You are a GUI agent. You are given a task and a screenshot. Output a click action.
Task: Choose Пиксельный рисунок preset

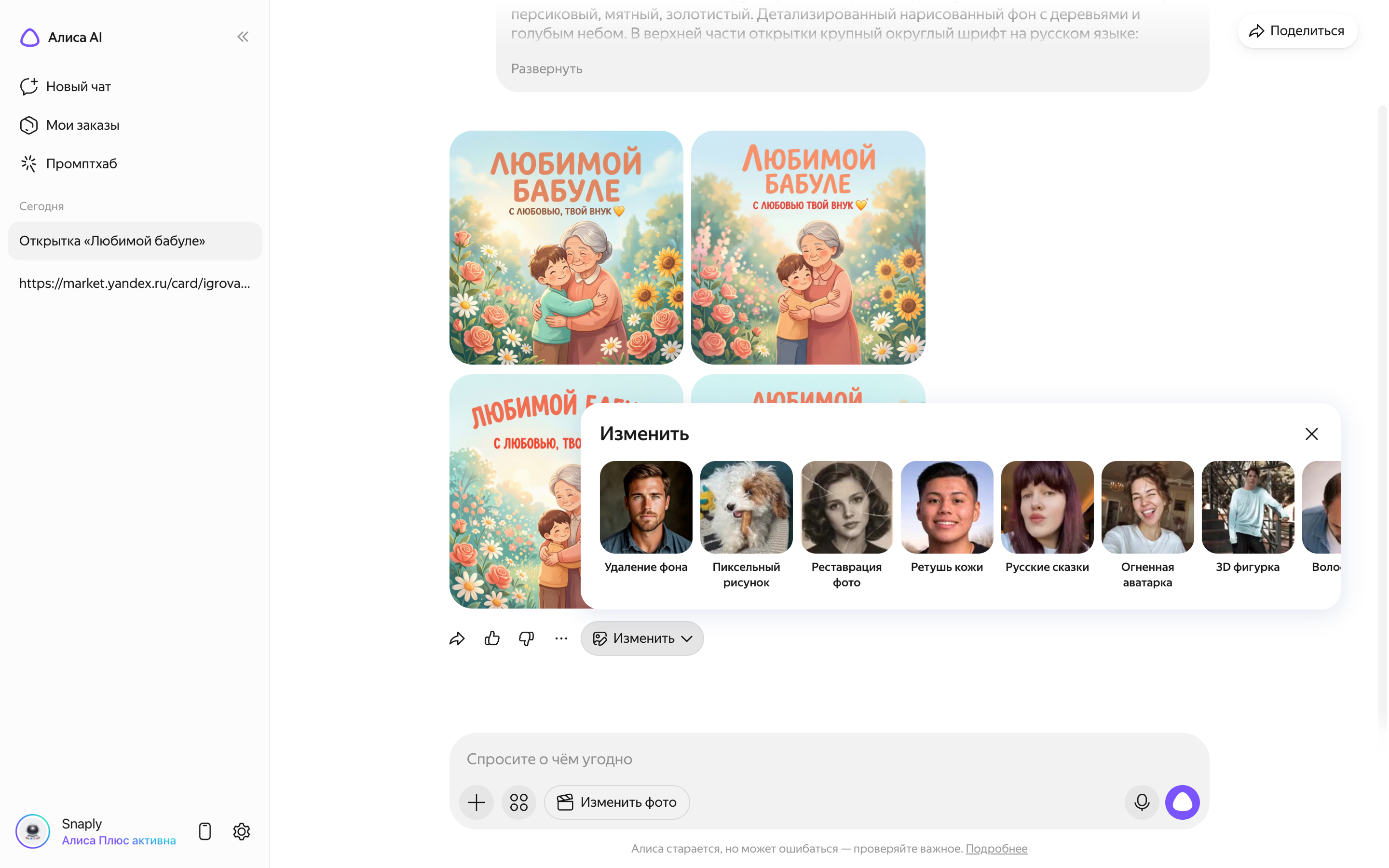point(746,525)
